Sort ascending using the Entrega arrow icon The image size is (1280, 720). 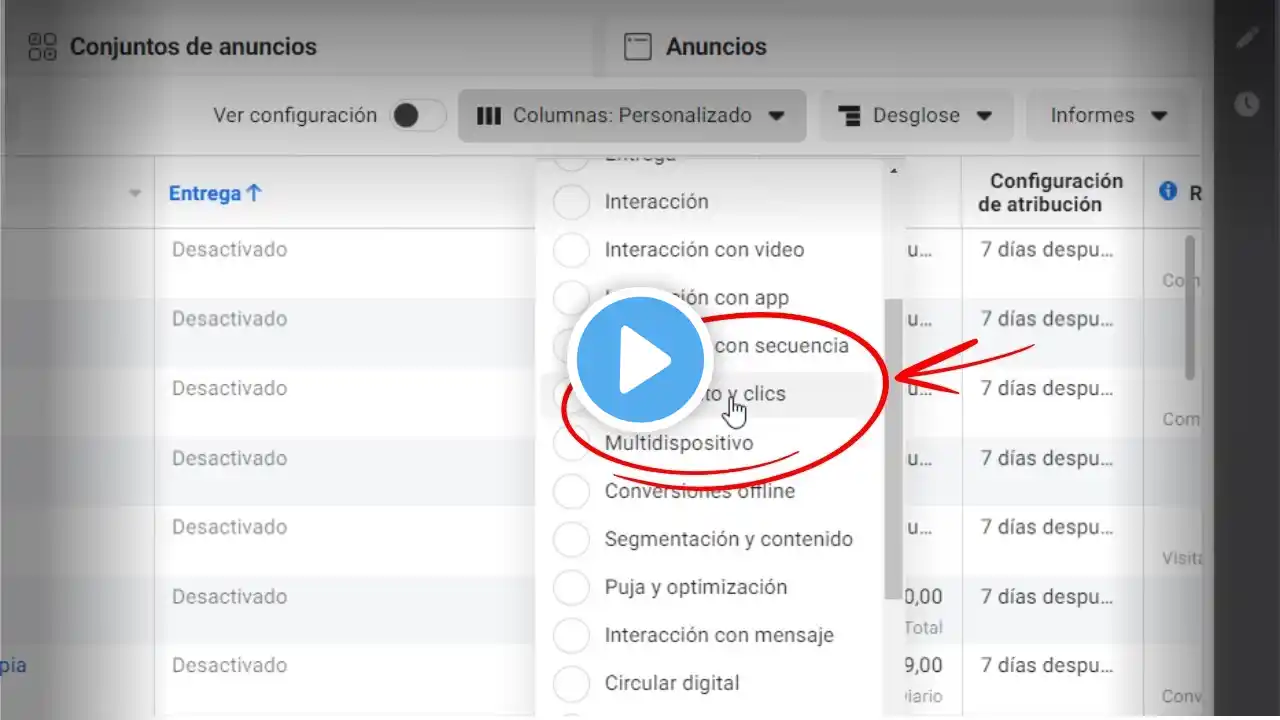tap(254, 194)
